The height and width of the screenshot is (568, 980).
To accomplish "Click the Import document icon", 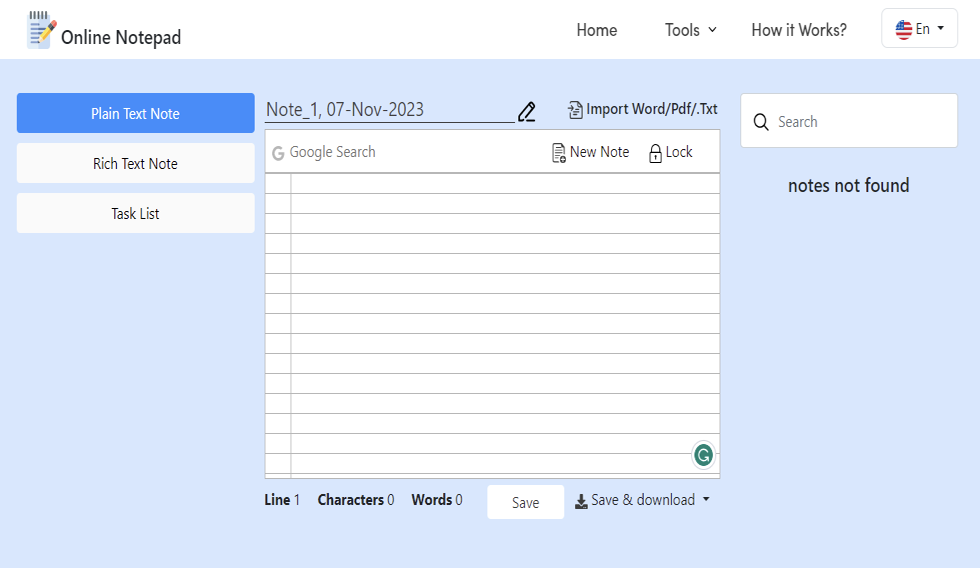I will pos(575,110).
